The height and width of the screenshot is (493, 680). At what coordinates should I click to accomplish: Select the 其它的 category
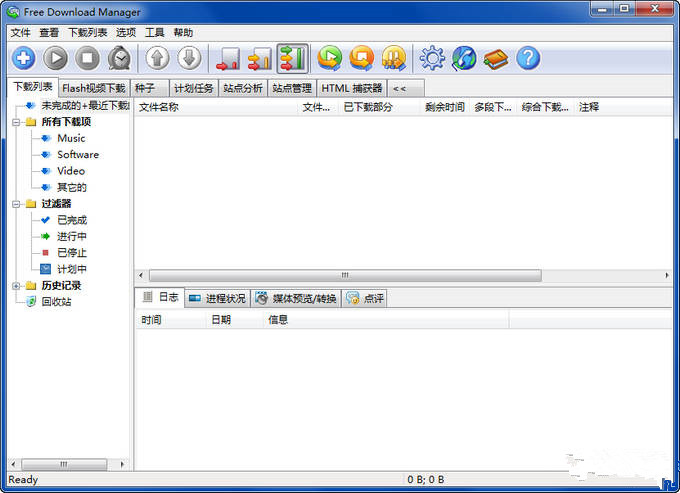(x=72, y=188)
